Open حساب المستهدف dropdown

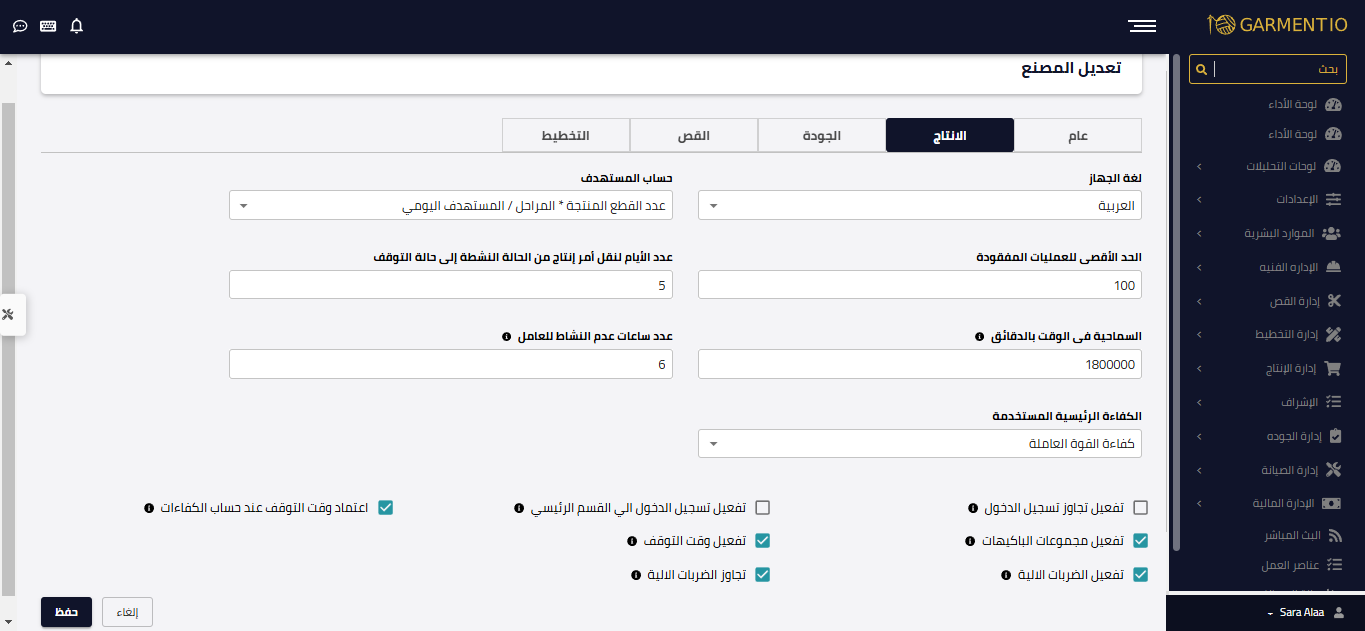pyautogui.click(x=451, y=205)
